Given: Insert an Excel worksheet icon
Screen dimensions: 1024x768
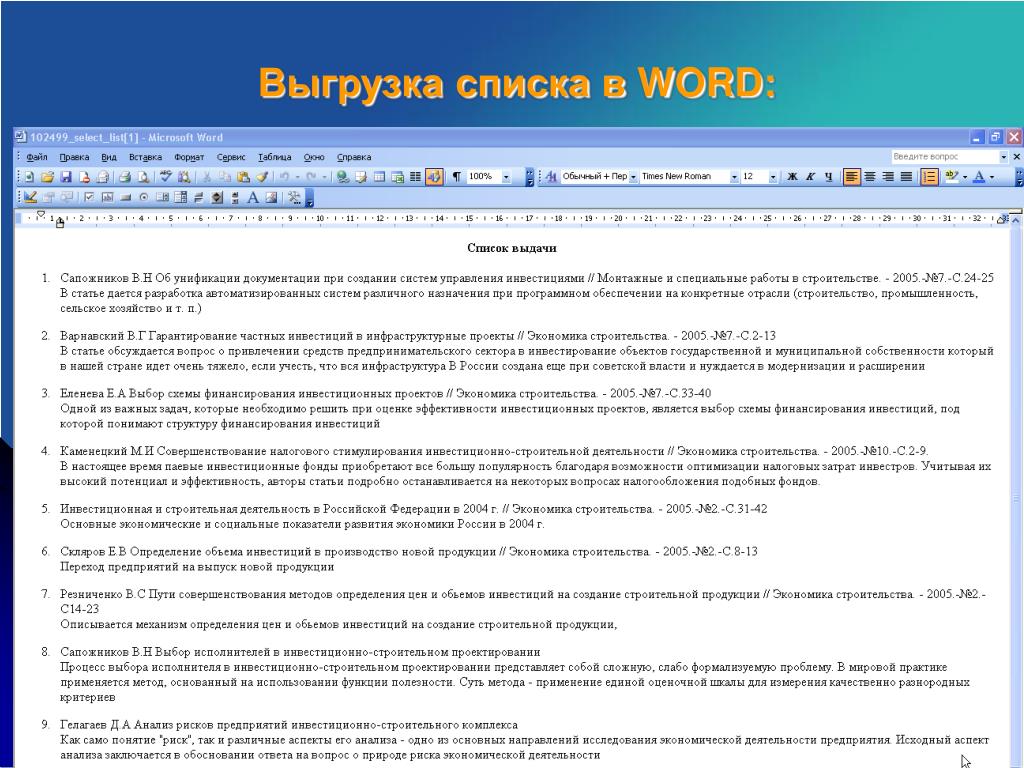Looking at the screenshot, I should tap(397, 177).
